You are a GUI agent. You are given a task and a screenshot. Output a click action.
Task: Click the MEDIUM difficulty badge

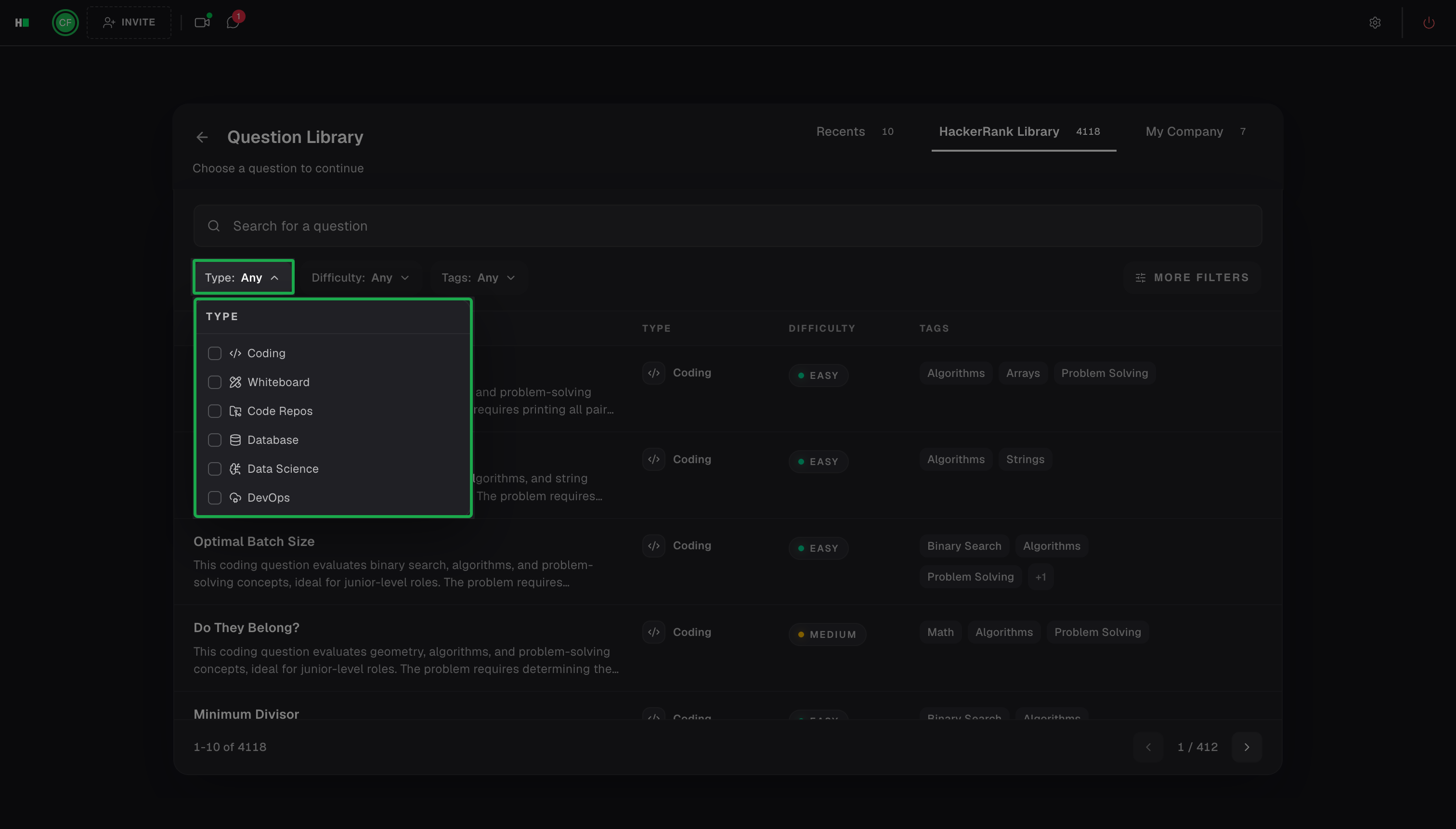click(827, 635)
